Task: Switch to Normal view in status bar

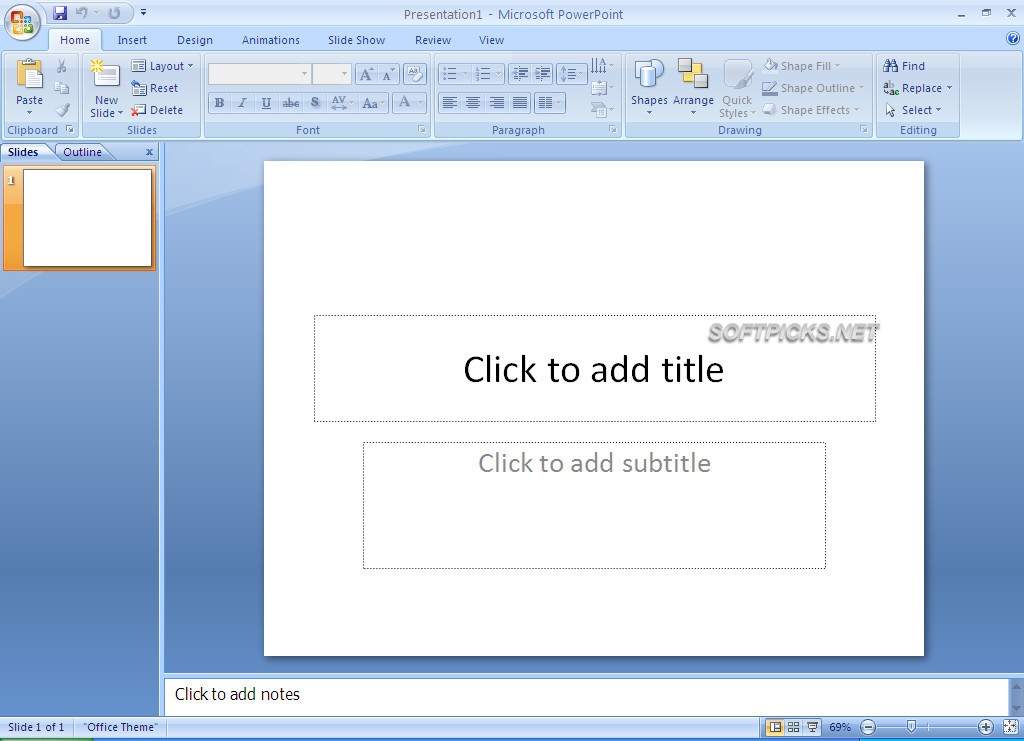Action: (775, 727)
